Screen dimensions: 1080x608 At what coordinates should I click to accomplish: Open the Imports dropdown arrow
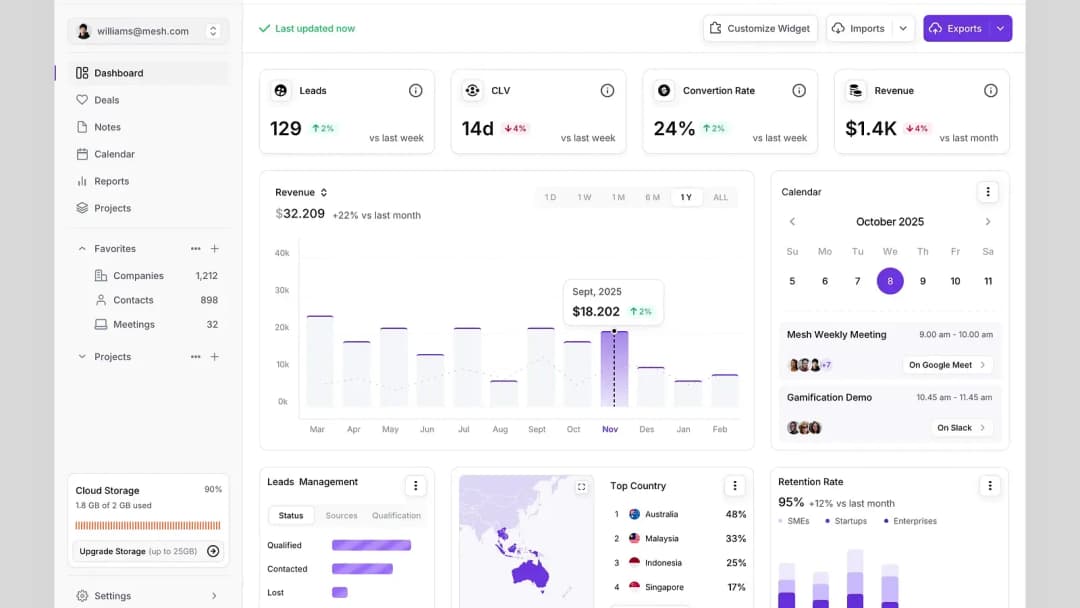point(903,28)
